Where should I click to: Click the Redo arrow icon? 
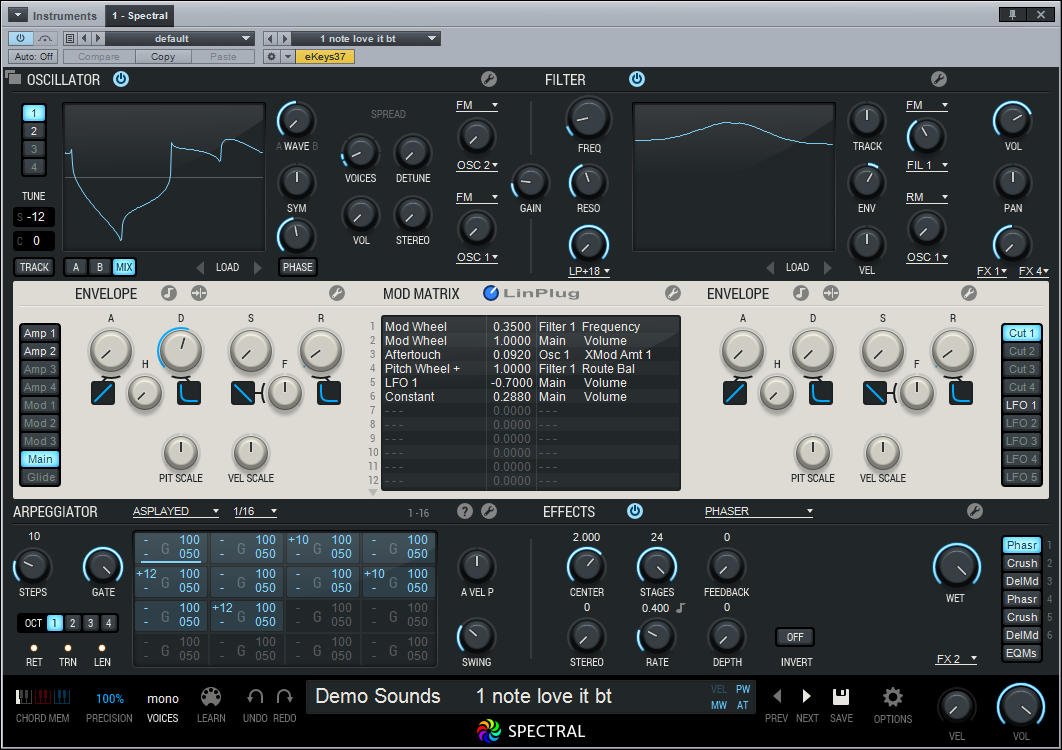pyautogui.click(x=284, y=696)
